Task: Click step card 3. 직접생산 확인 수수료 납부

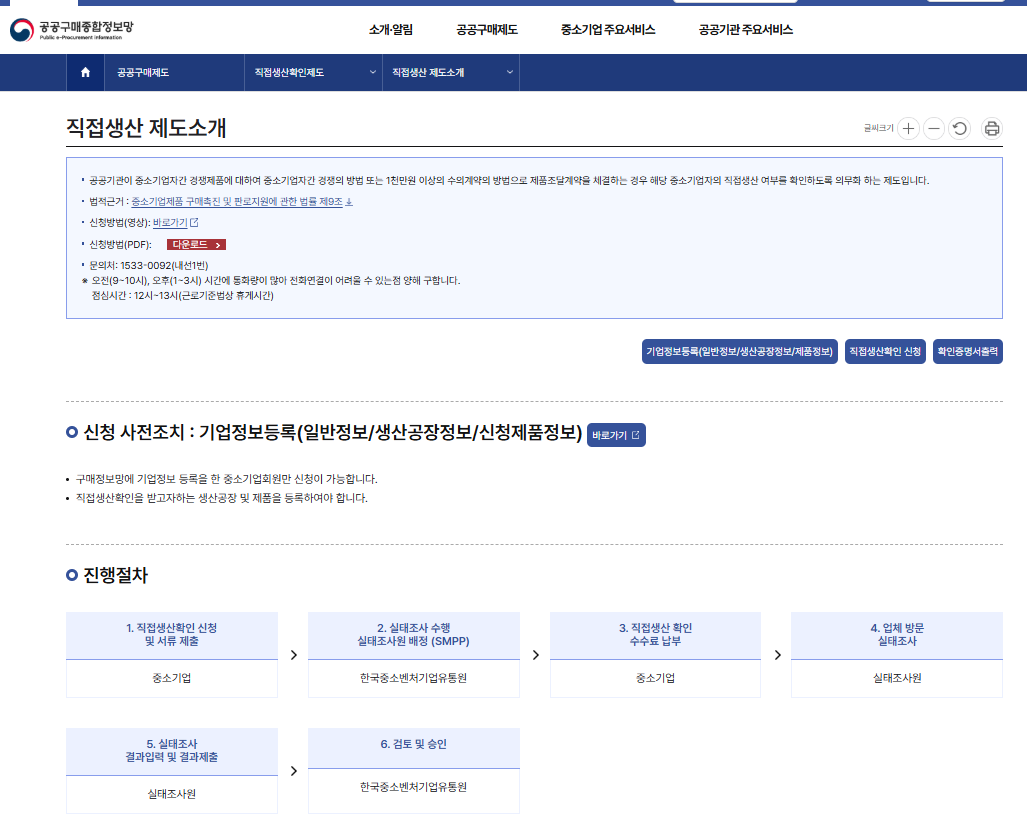Action: tap(655, 655)
